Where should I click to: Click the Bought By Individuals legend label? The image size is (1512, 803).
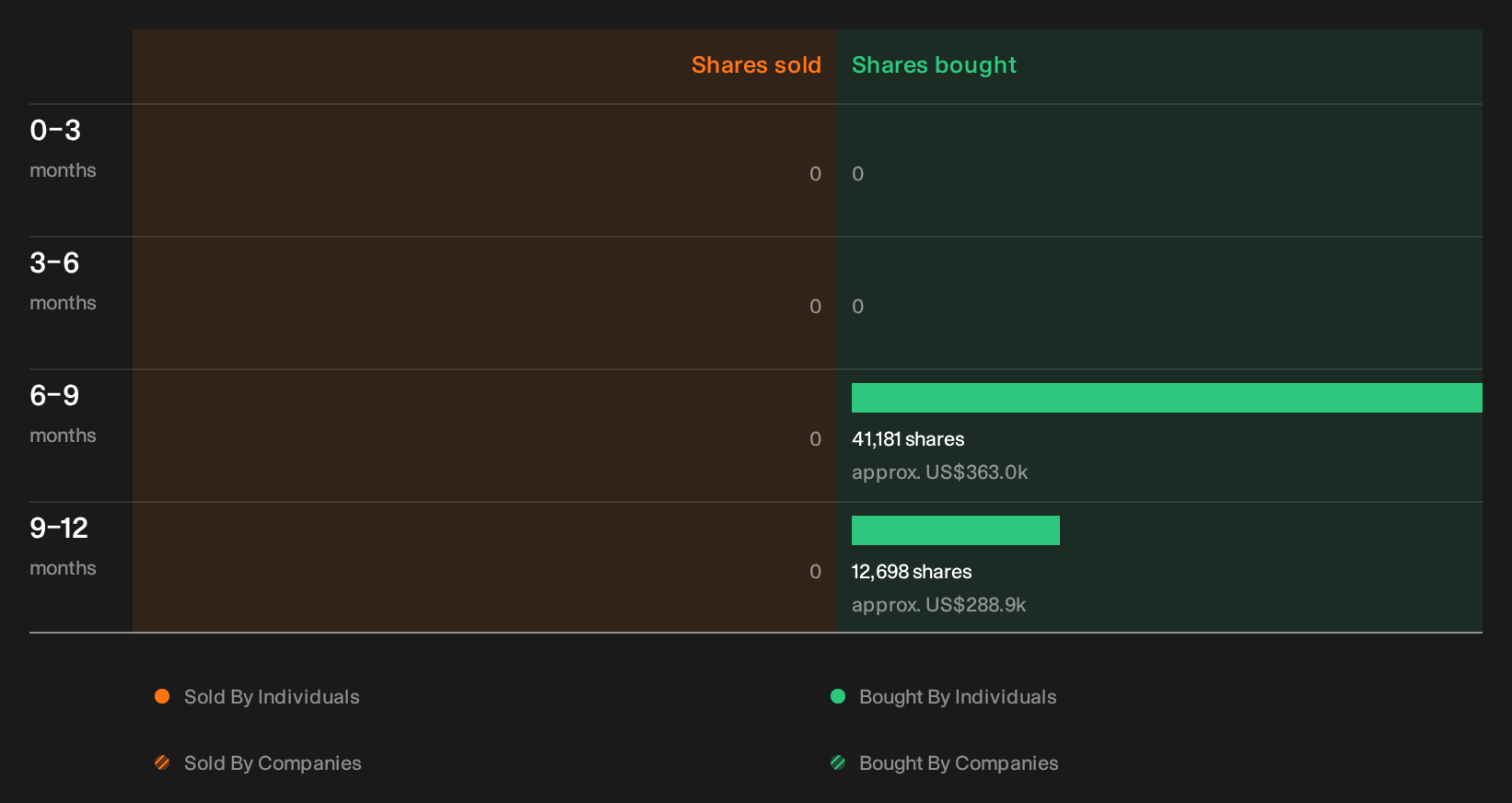click(x=958, y=697)
